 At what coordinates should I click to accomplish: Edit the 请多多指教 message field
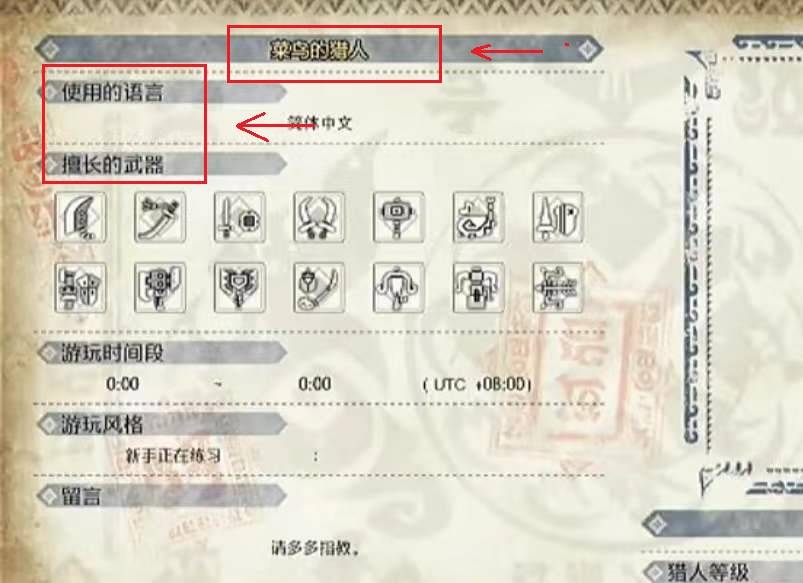pos(315,549)
